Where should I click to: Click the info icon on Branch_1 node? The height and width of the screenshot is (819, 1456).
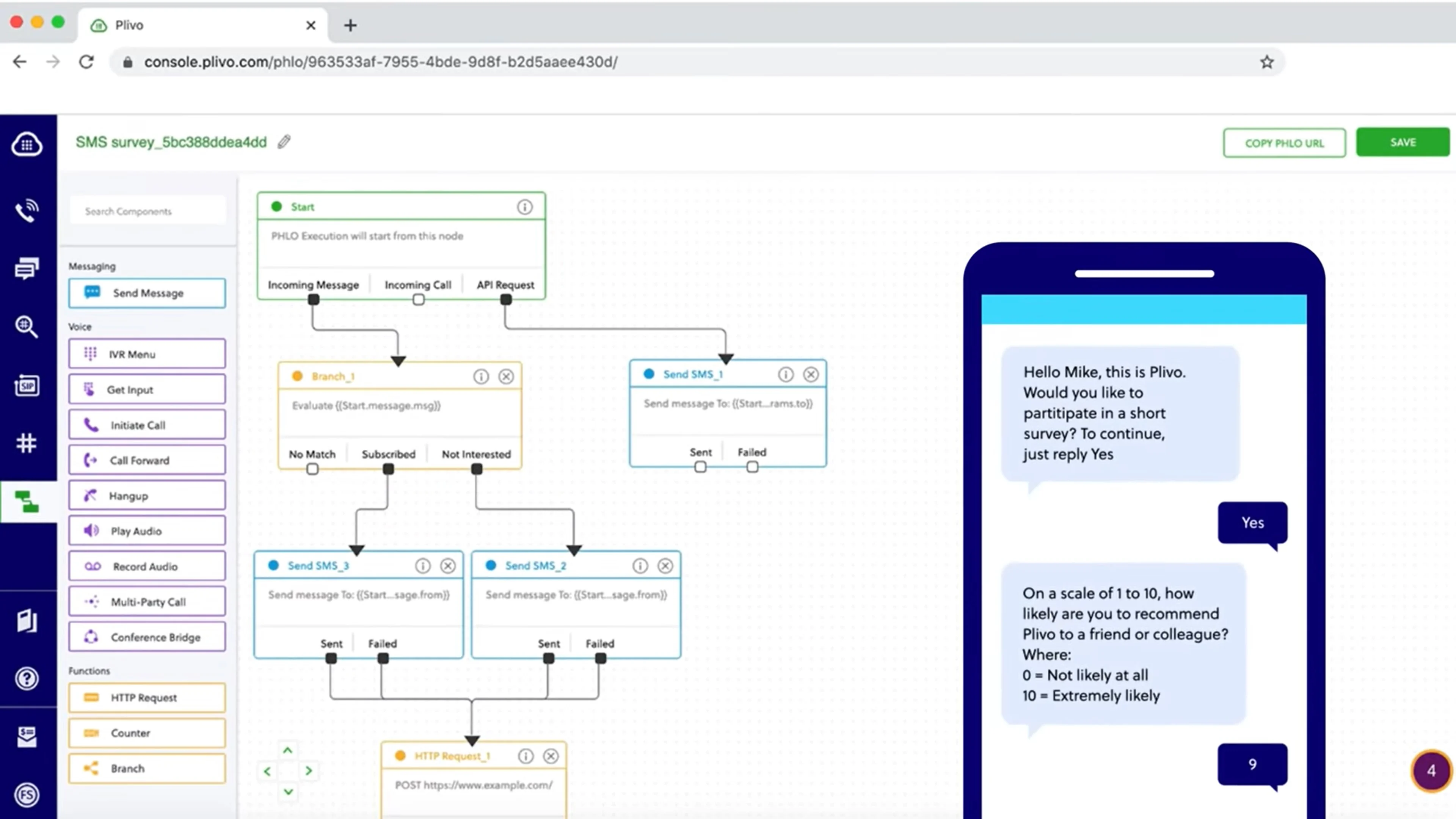(x=478, y=376)
